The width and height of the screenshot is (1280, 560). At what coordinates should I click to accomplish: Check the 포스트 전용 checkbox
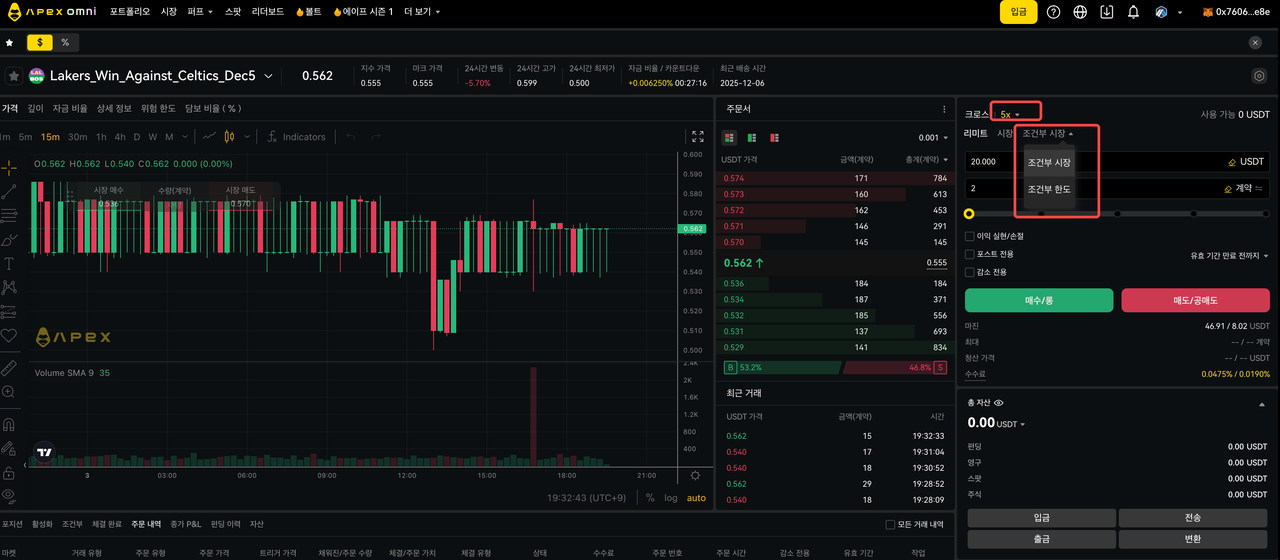(970, 254)
